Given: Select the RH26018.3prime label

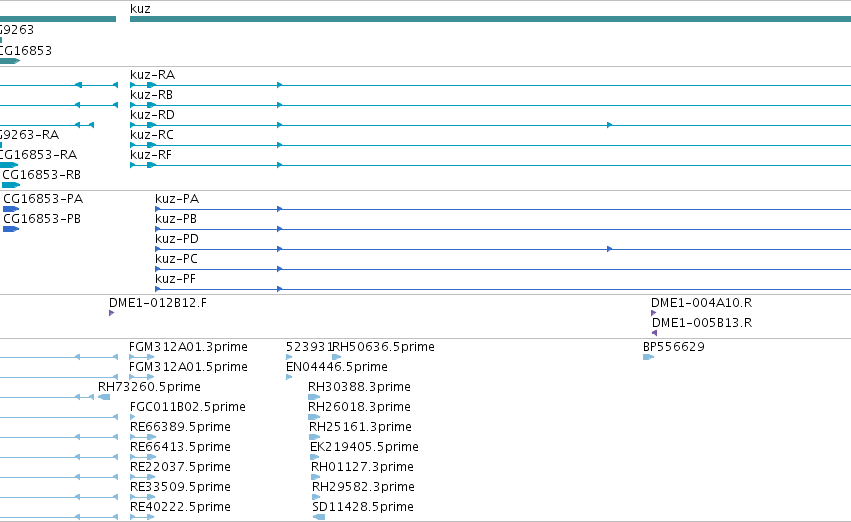Looking at the screenshot, I should (x=359, y=408).
